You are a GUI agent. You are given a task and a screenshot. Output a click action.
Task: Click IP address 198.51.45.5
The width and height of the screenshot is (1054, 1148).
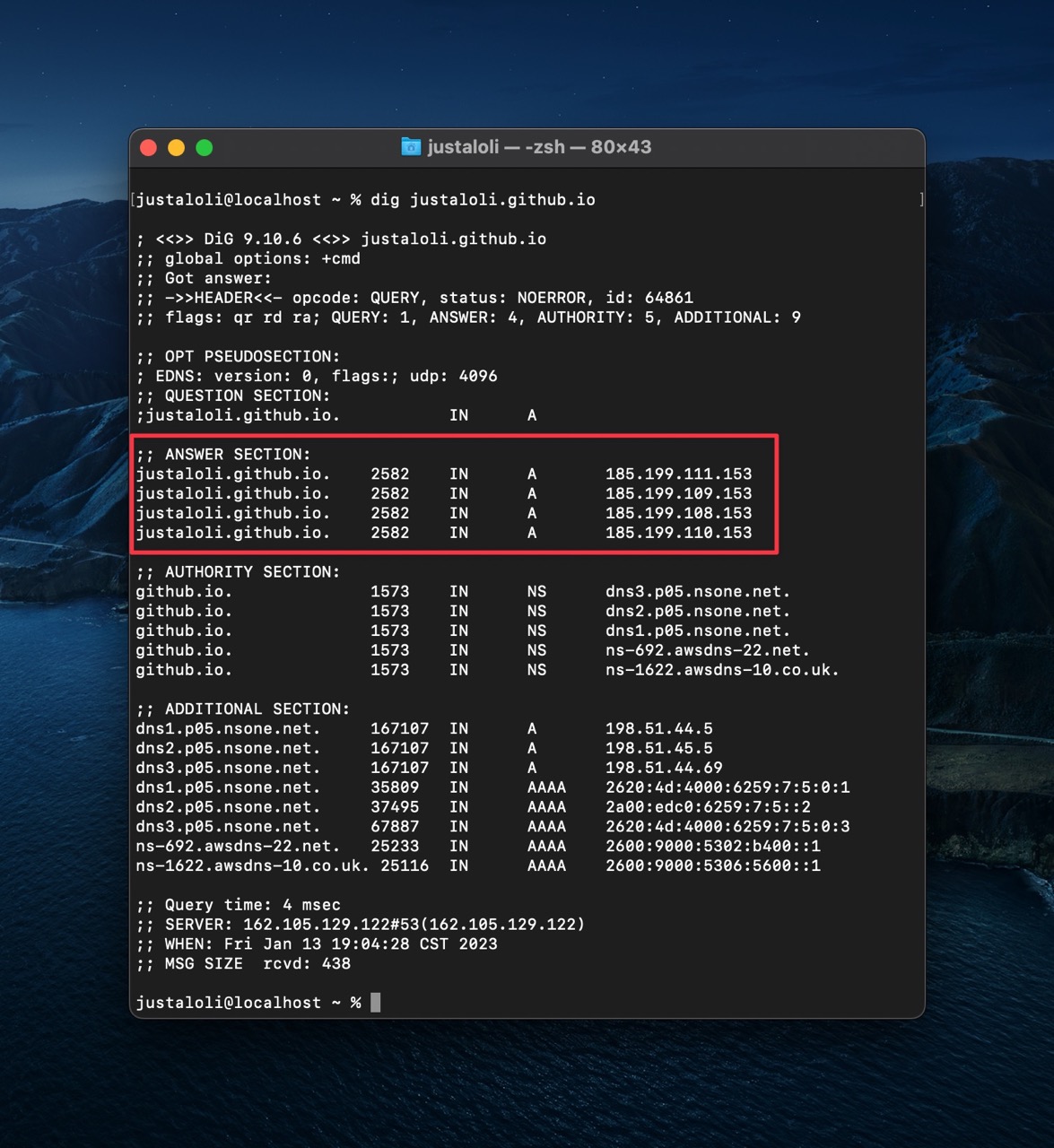[x=659, y=749]
